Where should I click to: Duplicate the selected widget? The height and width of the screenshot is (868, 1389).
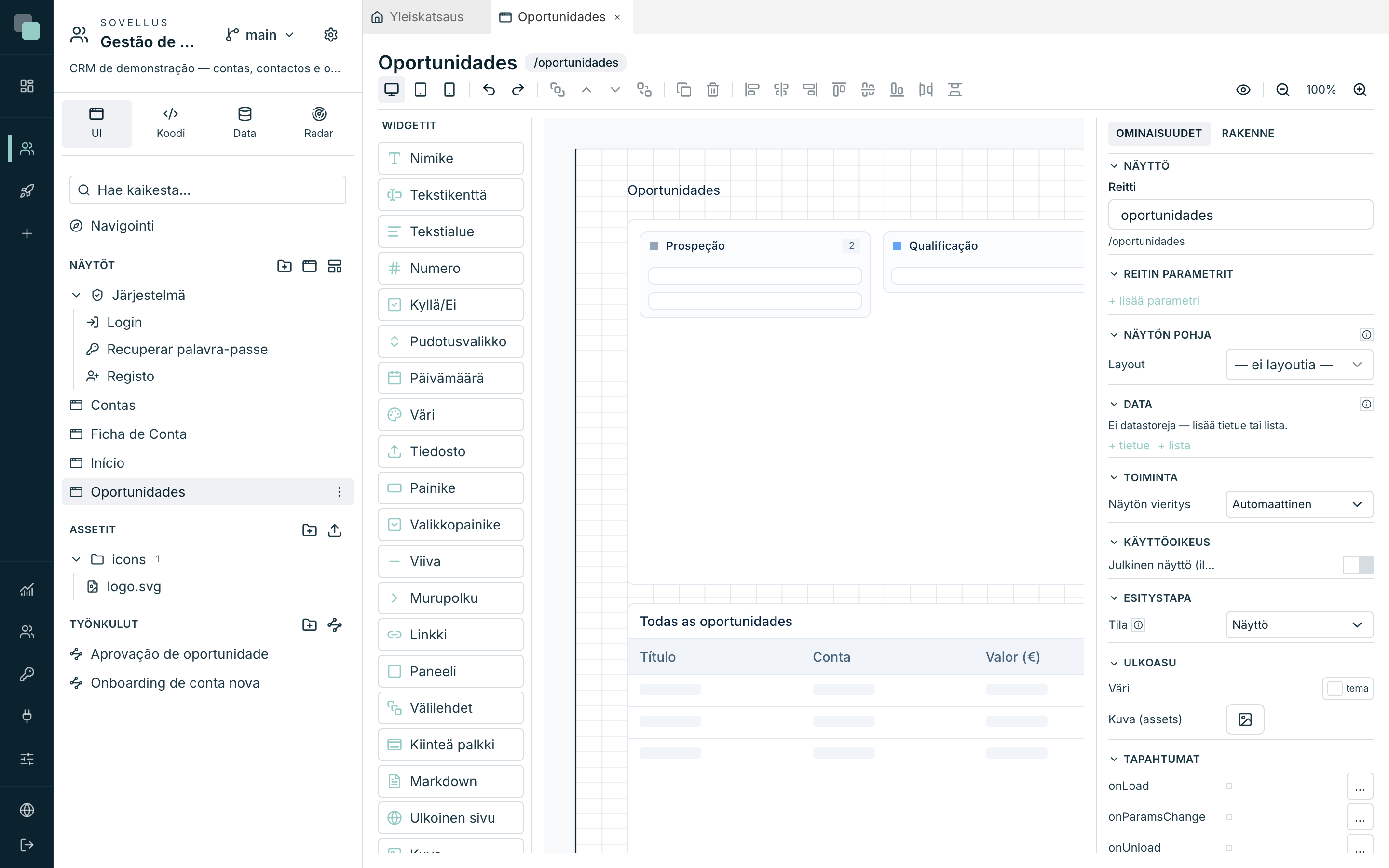tap(683, 90)
